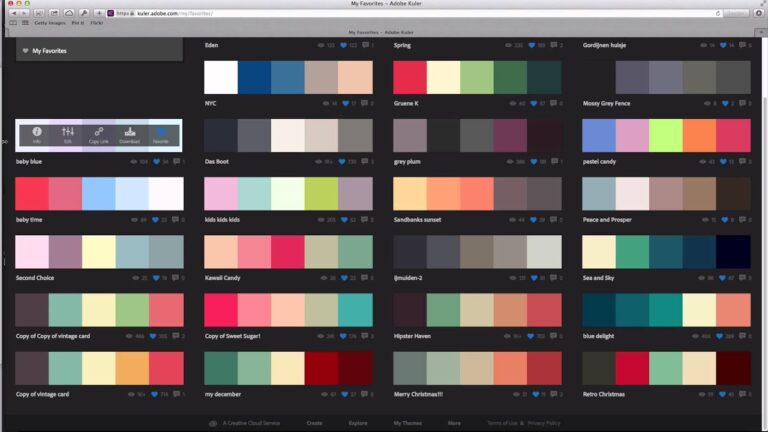The image size is (768, 432).
Task: Open Getty Images bookmark
Action: [x=50, y=23]
